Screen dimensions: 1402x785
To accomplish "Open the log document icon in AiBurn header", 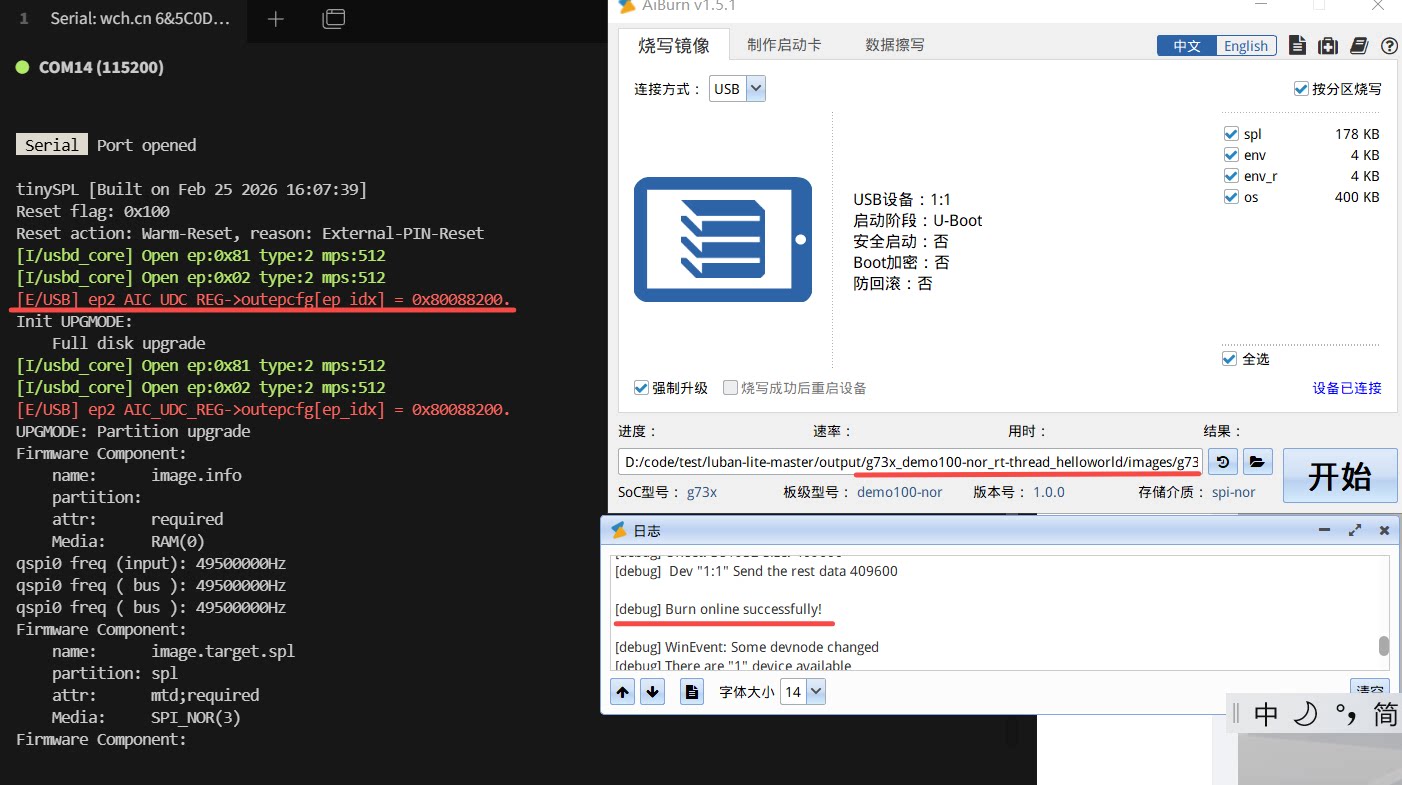I will click(1297, 45).
